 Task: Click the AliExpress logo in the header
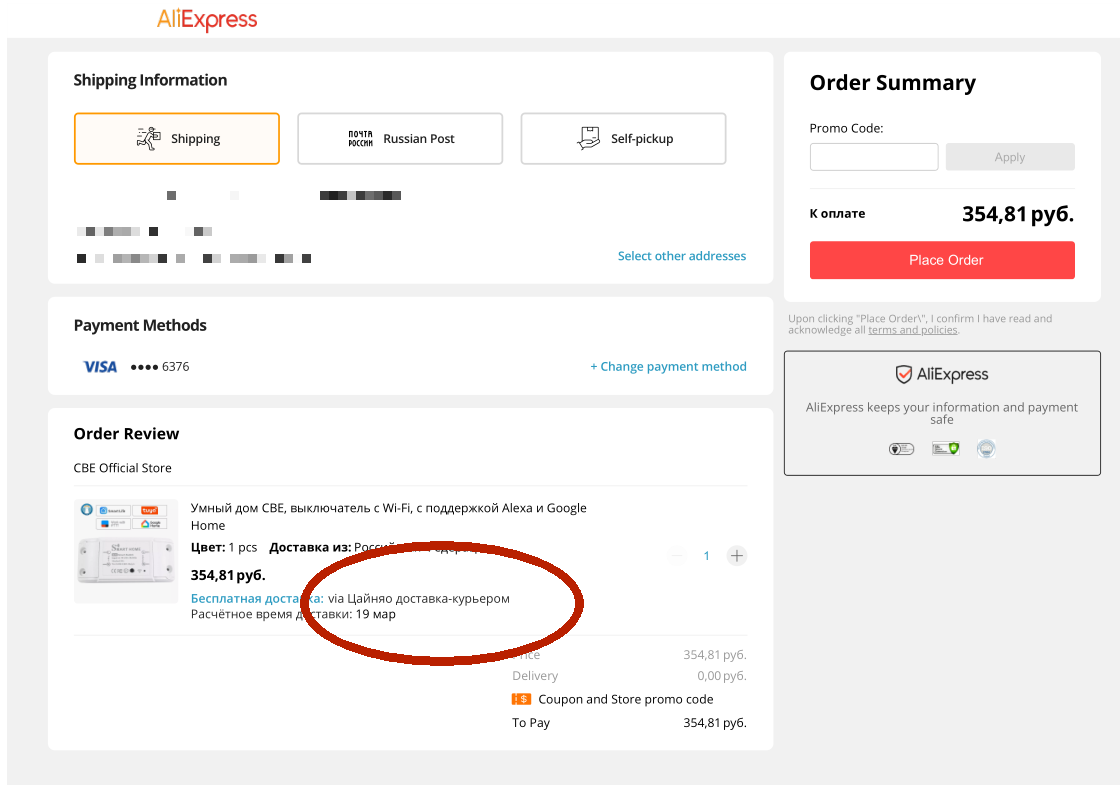[207, 19]
